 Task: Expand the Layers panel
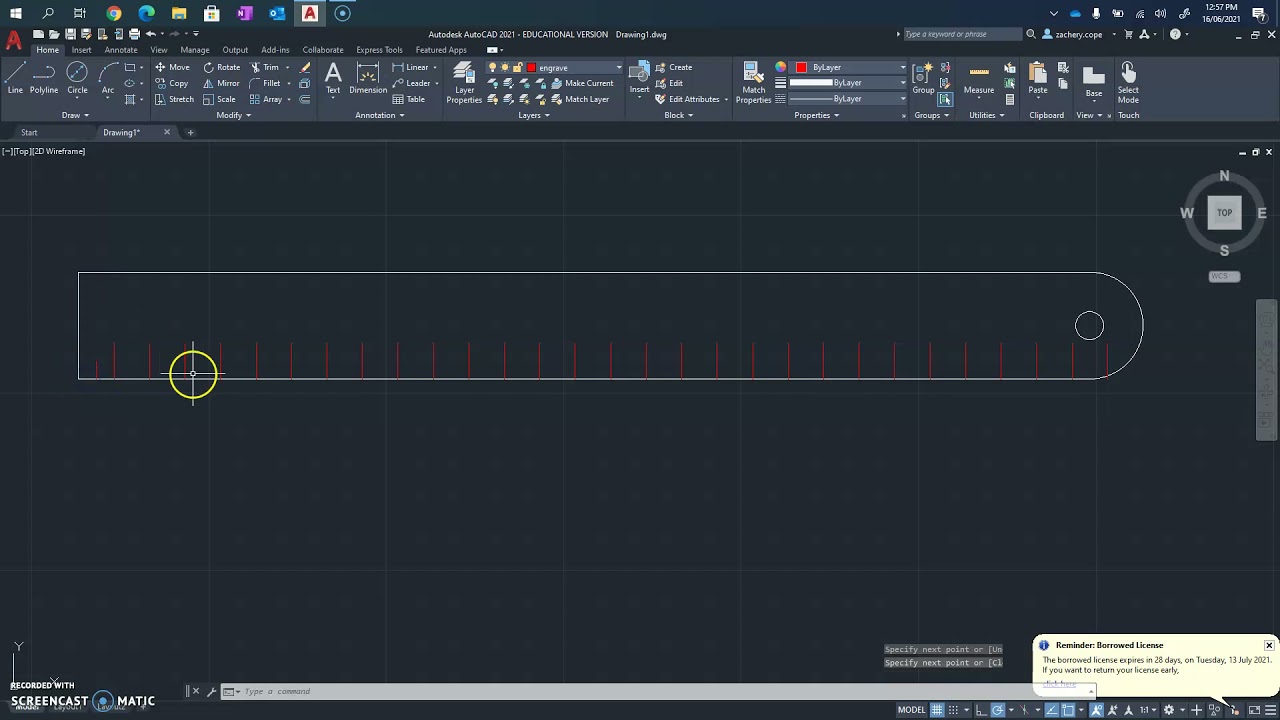coord(534,115)
